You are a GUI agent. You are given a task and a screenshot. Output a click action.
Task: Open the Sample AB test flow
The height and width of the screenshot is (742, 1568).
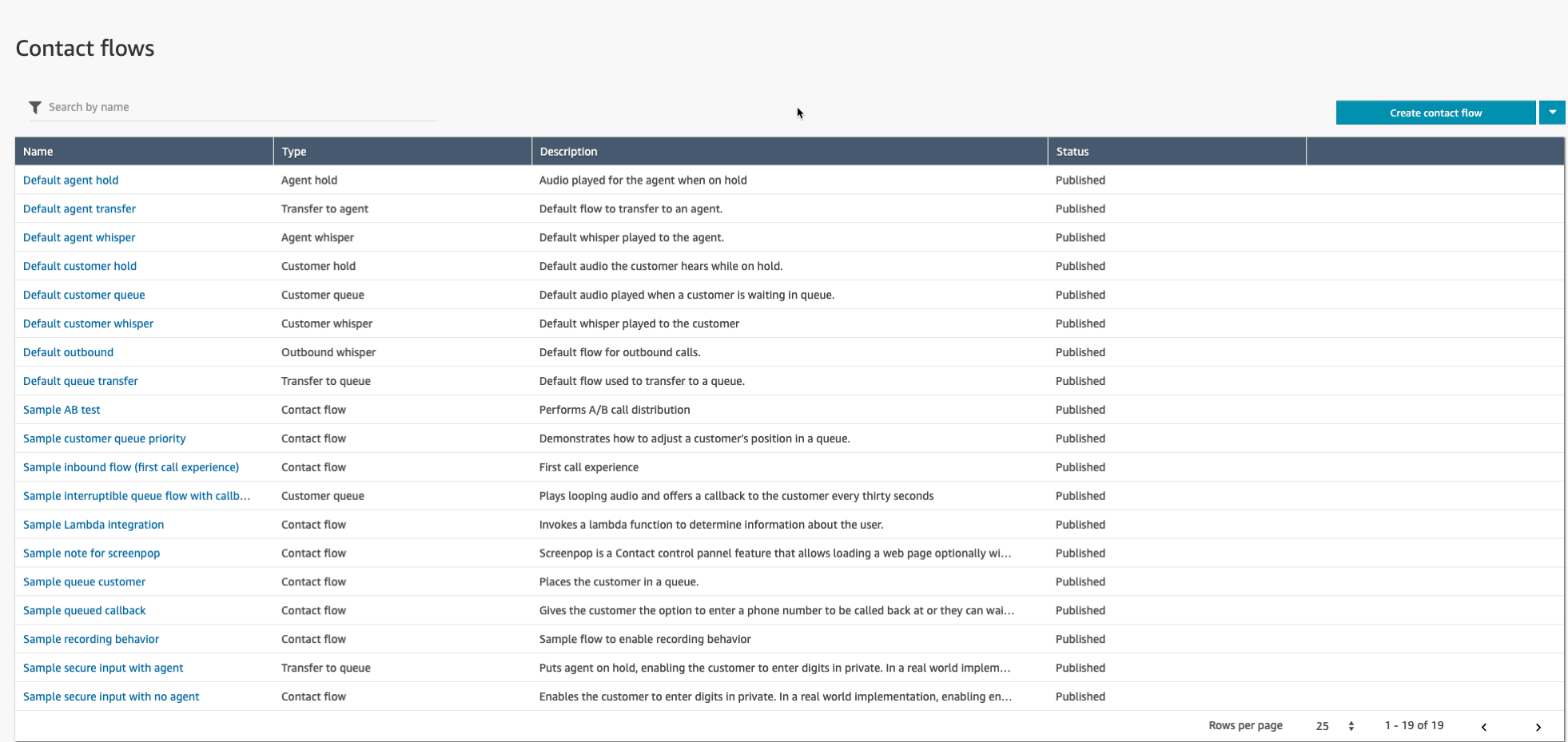pyautogui.click(x=62, y=410)
